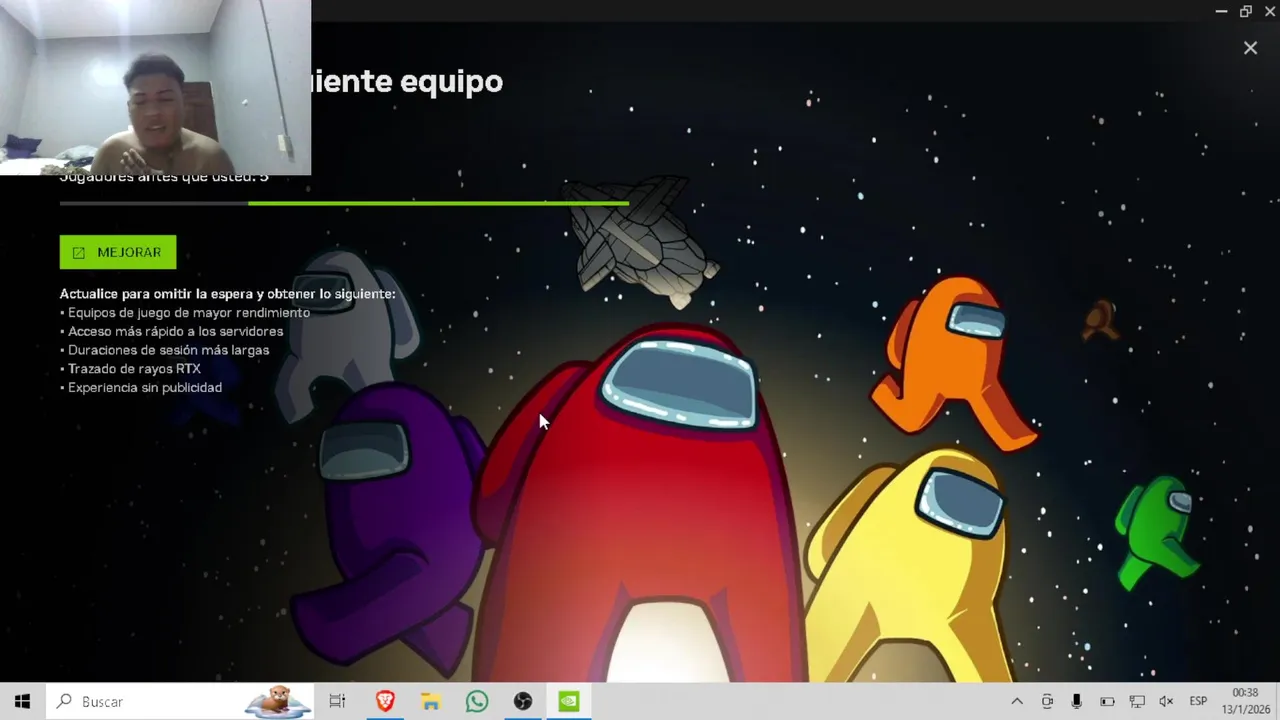Screen dimensions: 1280x720
Task: Switch to OBS Studio on the taskbar
Action: point(523,701)
